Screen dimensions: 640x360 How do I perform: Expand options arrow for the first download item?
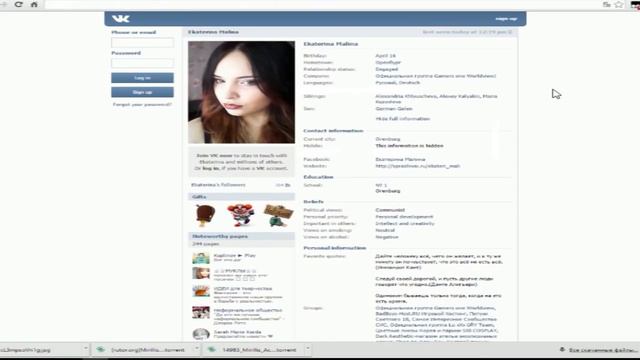(x=85, y=349)
